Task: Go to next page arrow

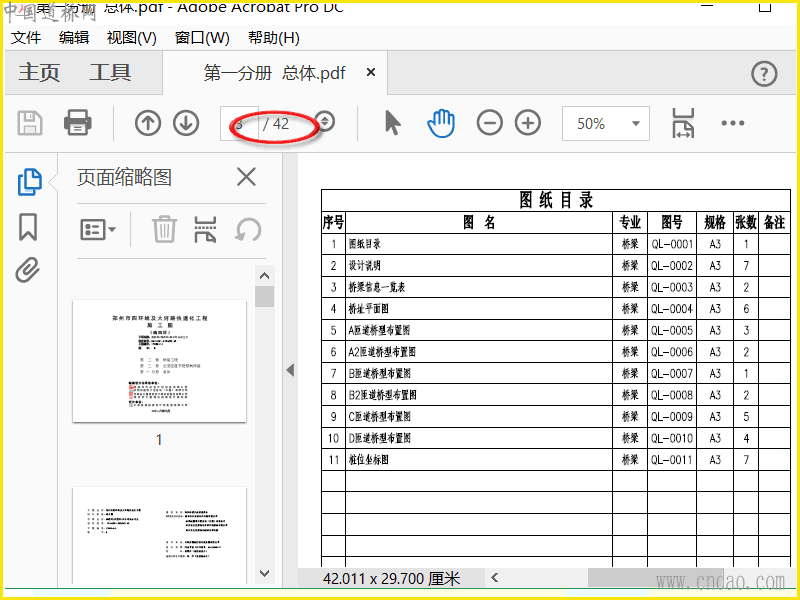Action: (186, 123)
